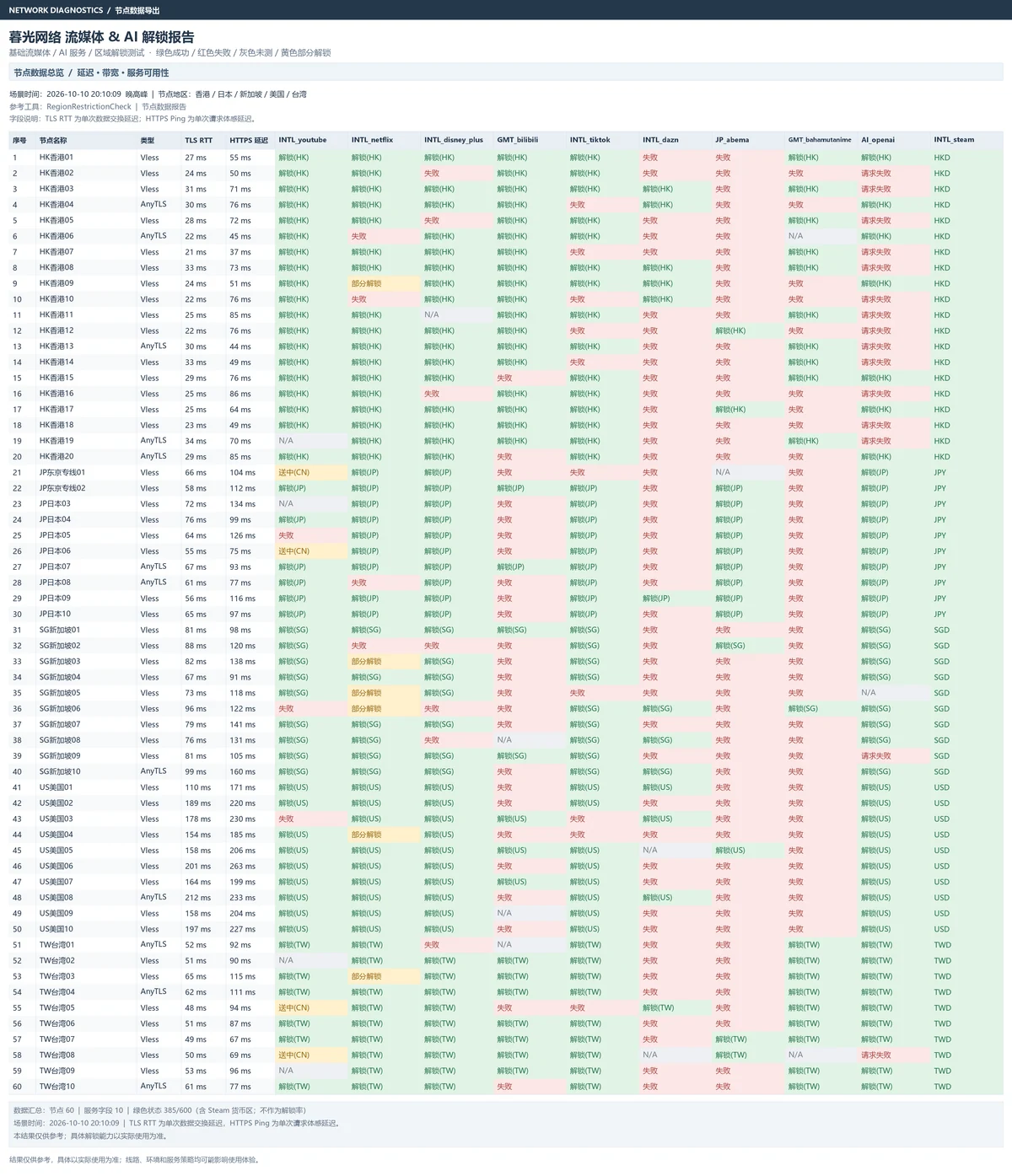Click node name TW台湾01
Image resolution: width=1012 pixels, height=1176 pixels.
(x=57, y=945)
